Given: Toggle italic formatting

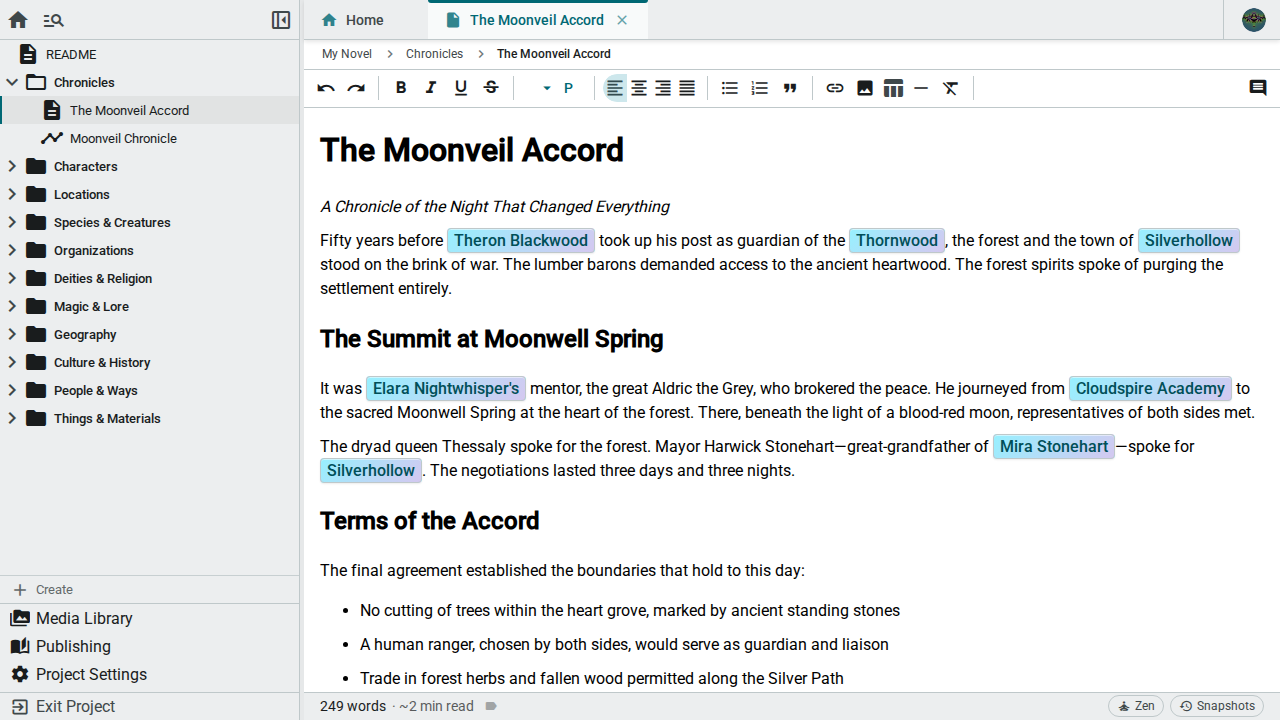Looking at the screenshot, I should click(431, 88).
